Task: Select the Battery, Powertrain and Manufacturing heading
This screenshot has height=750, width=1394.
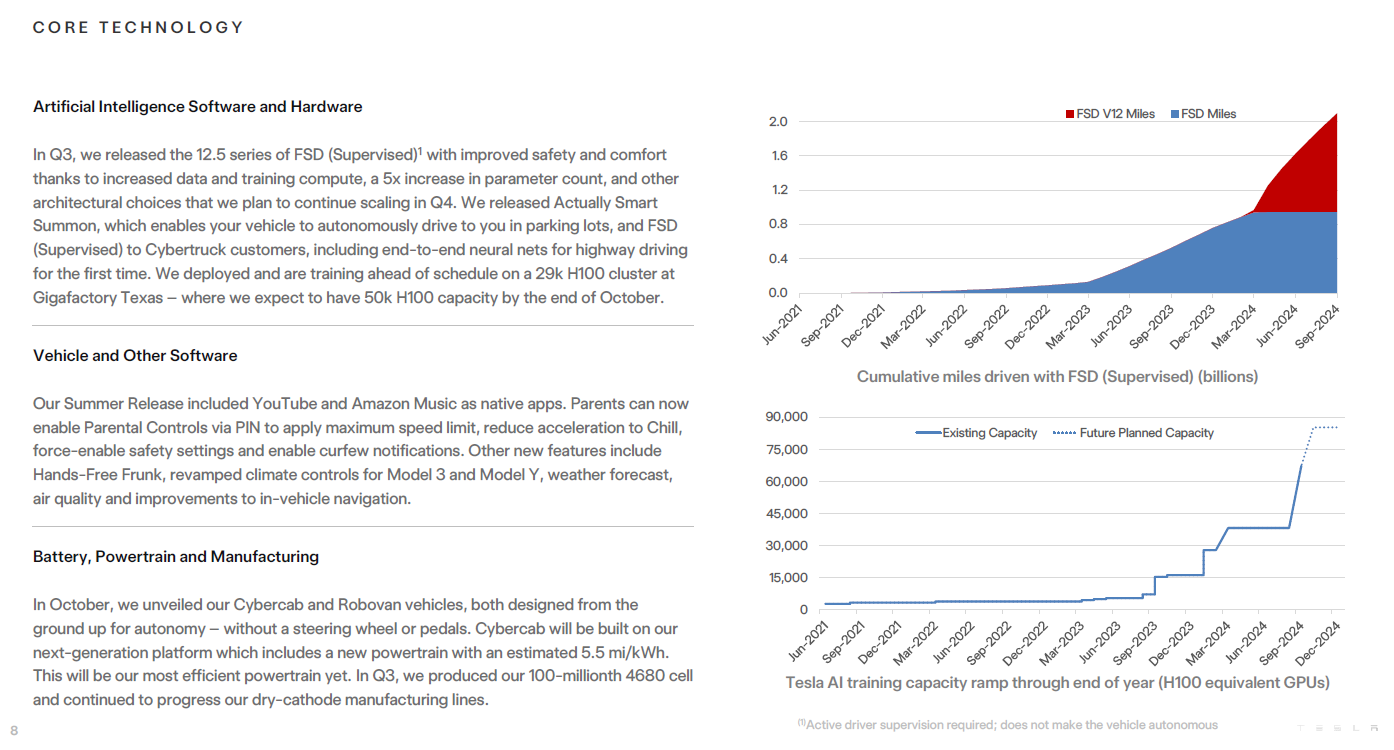Action: click(x=176, y=556)
